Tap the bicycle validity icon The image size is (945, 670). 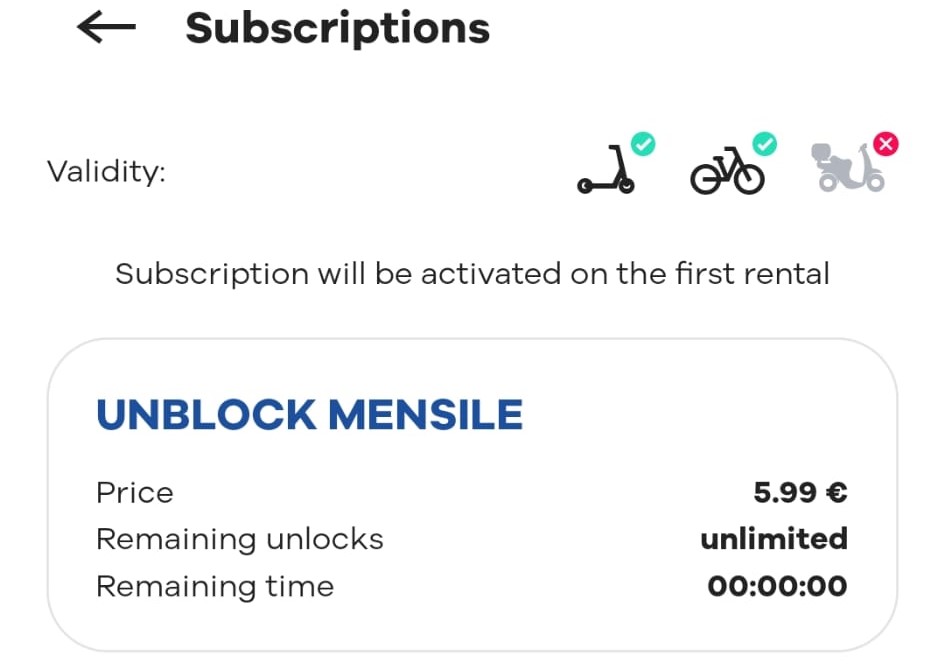click(727, 171)
